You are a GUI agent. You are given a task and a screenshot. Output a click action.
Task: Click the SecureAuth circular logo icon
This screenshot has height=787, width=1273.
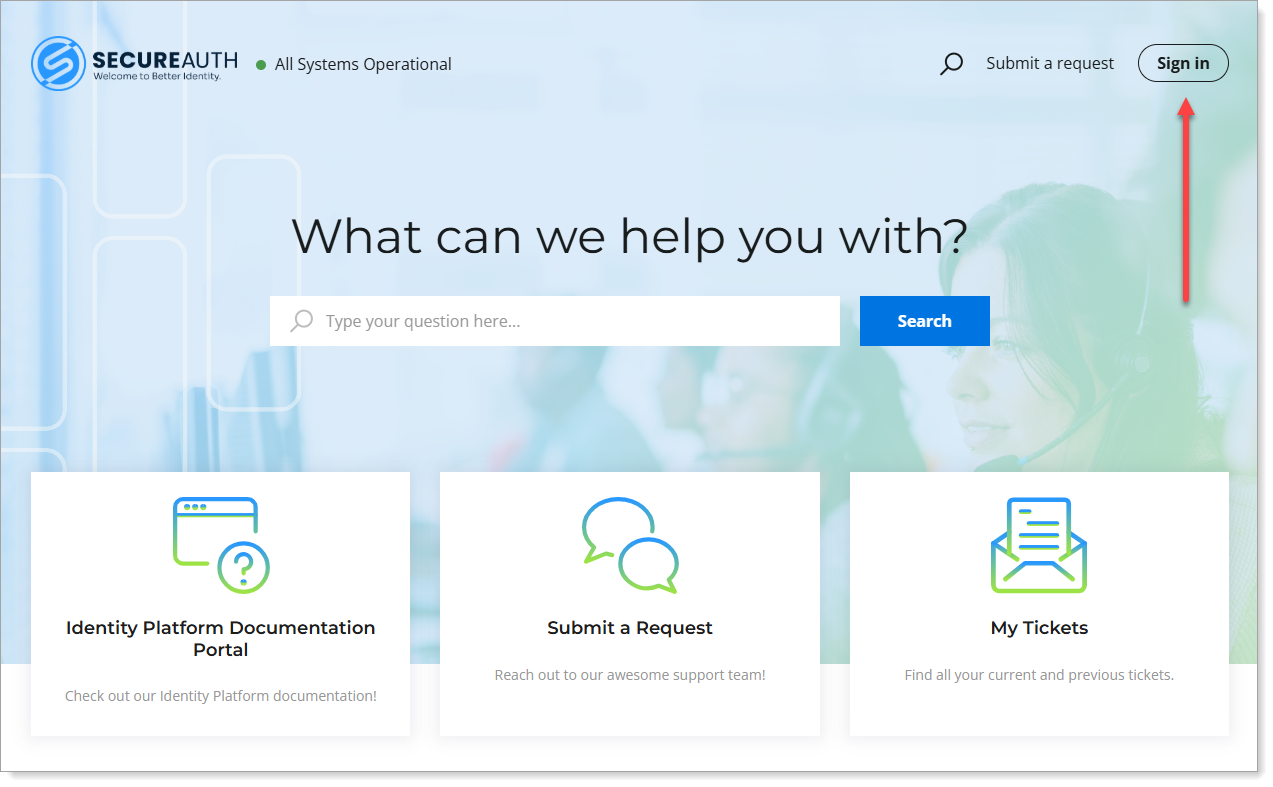58,64
